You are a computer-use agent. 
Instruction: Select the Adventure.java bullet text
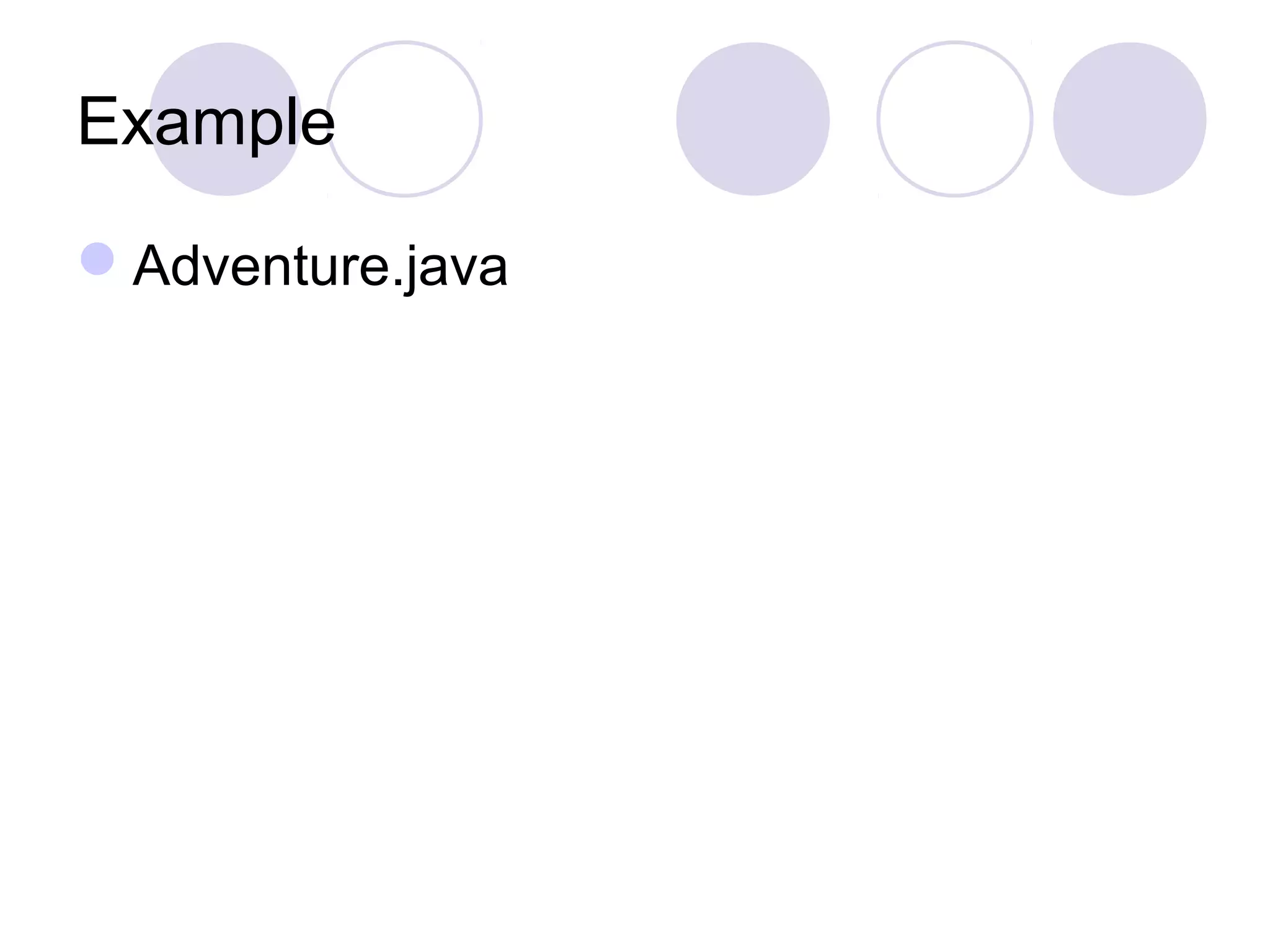[x=320, y=267]
